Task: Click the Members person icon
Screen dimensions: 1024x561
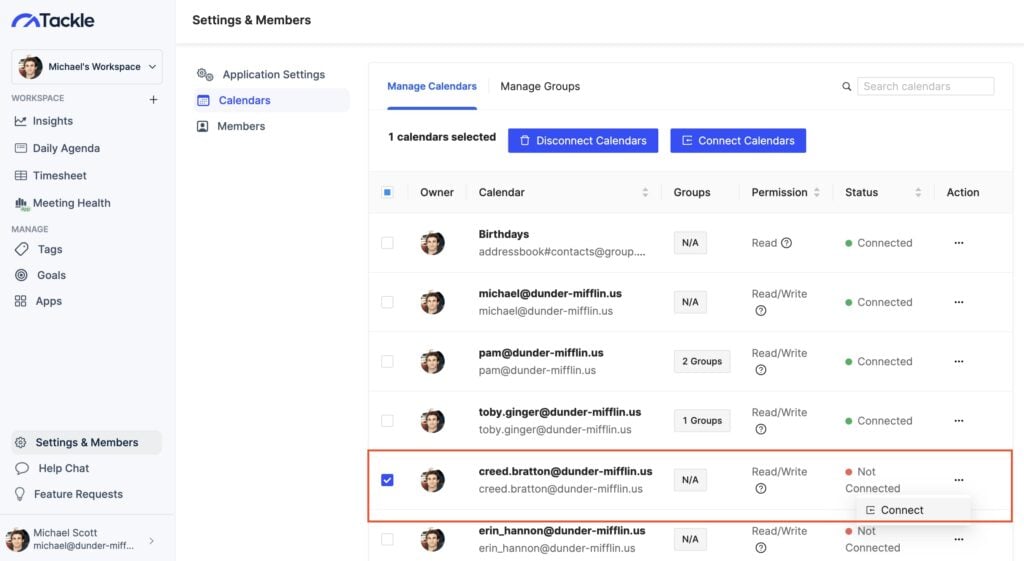Action: click(x=203, y=126)
